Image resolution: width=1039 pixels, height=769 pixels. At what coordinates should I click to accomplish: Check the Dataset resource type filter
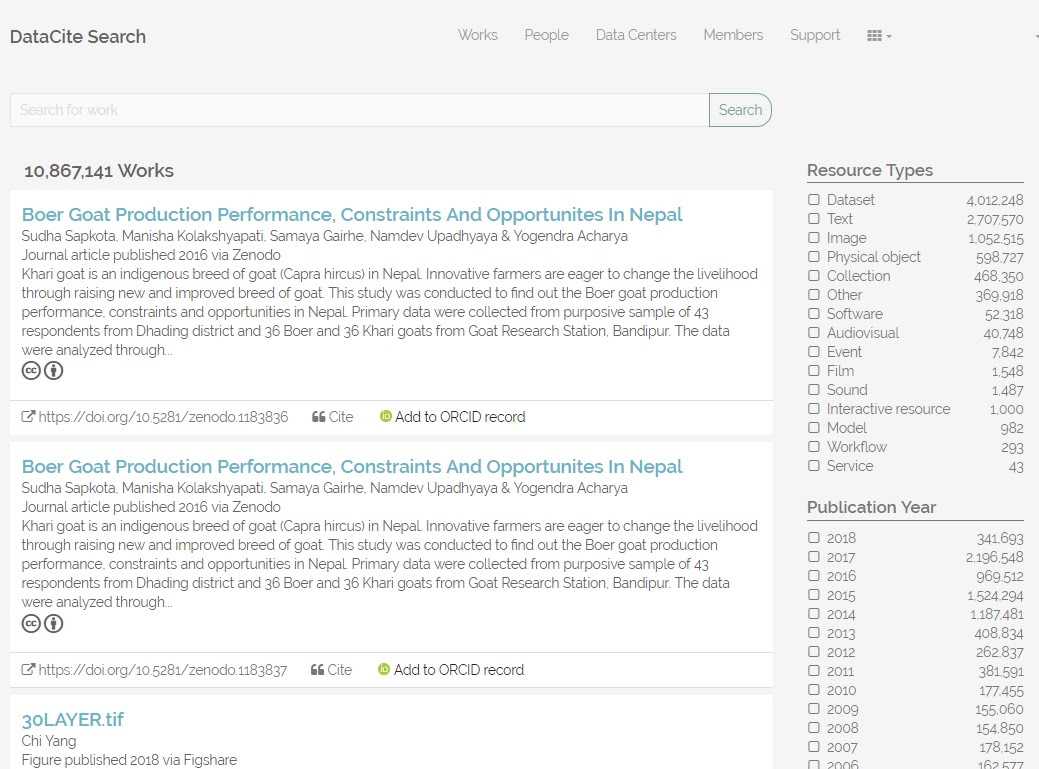(x=814, y=199)
